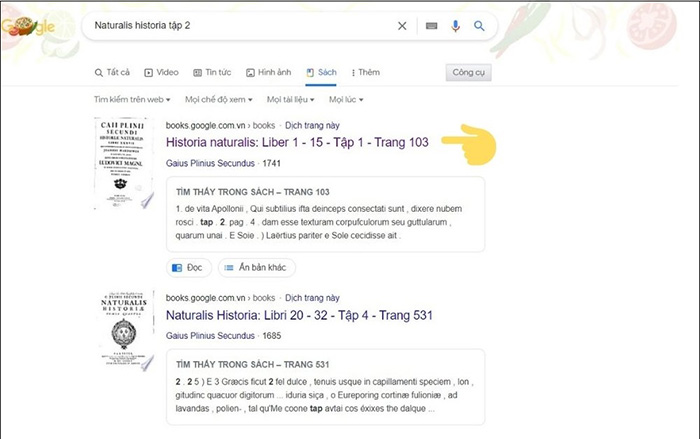This screenshot has height=439, width=700.
Task: Open Naturalis Historia Libri 20 - 32 link
Action: 299,316
